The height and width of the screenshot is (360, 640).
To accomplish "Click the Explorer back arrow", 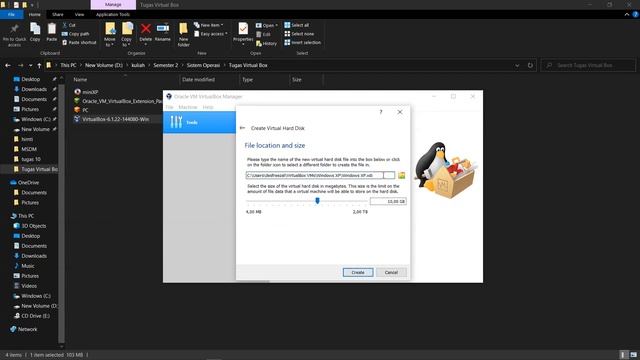I will (x=8, y=65).
